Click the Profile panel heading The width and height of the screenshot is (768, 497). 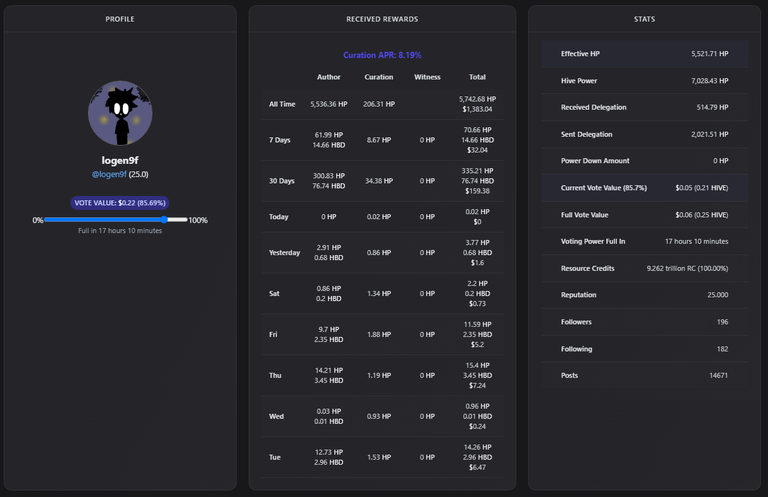click(120, 19)
